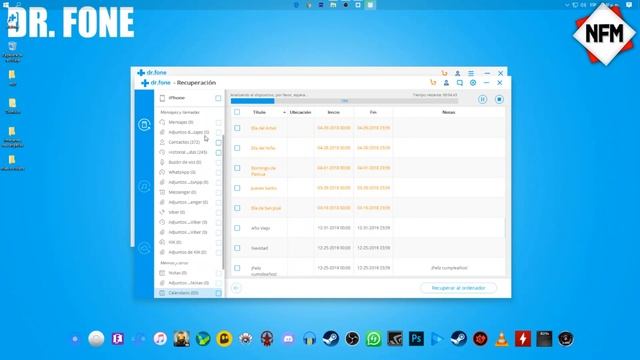The height and width of the screenshot is (360, 640).
Task: Click the back arrow below the table
Action: [x=236, y=288]
